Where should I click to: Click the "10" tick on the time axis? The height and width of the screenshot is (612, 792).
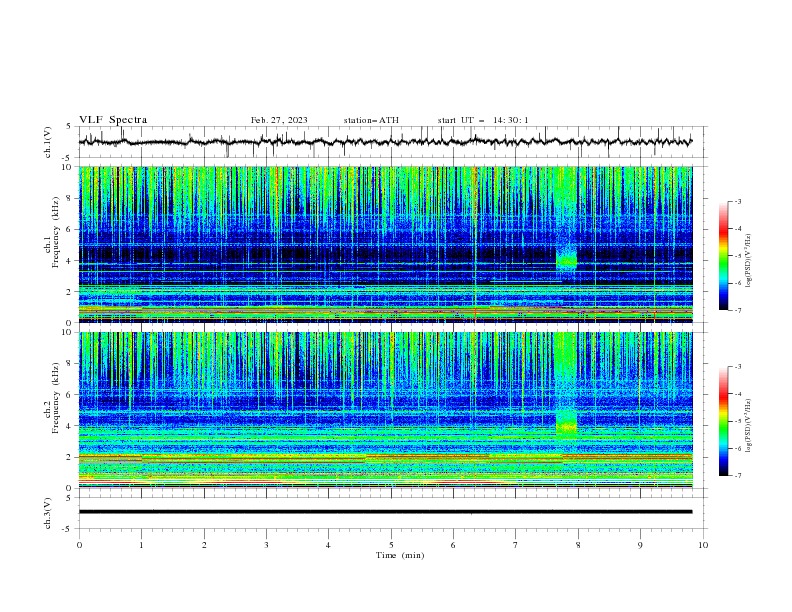(x=703, y=545)
